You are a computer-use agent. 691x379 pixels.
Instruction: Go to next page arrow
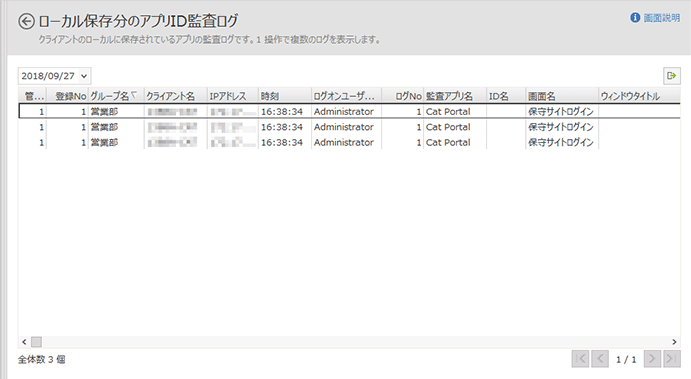coord(652,359)
